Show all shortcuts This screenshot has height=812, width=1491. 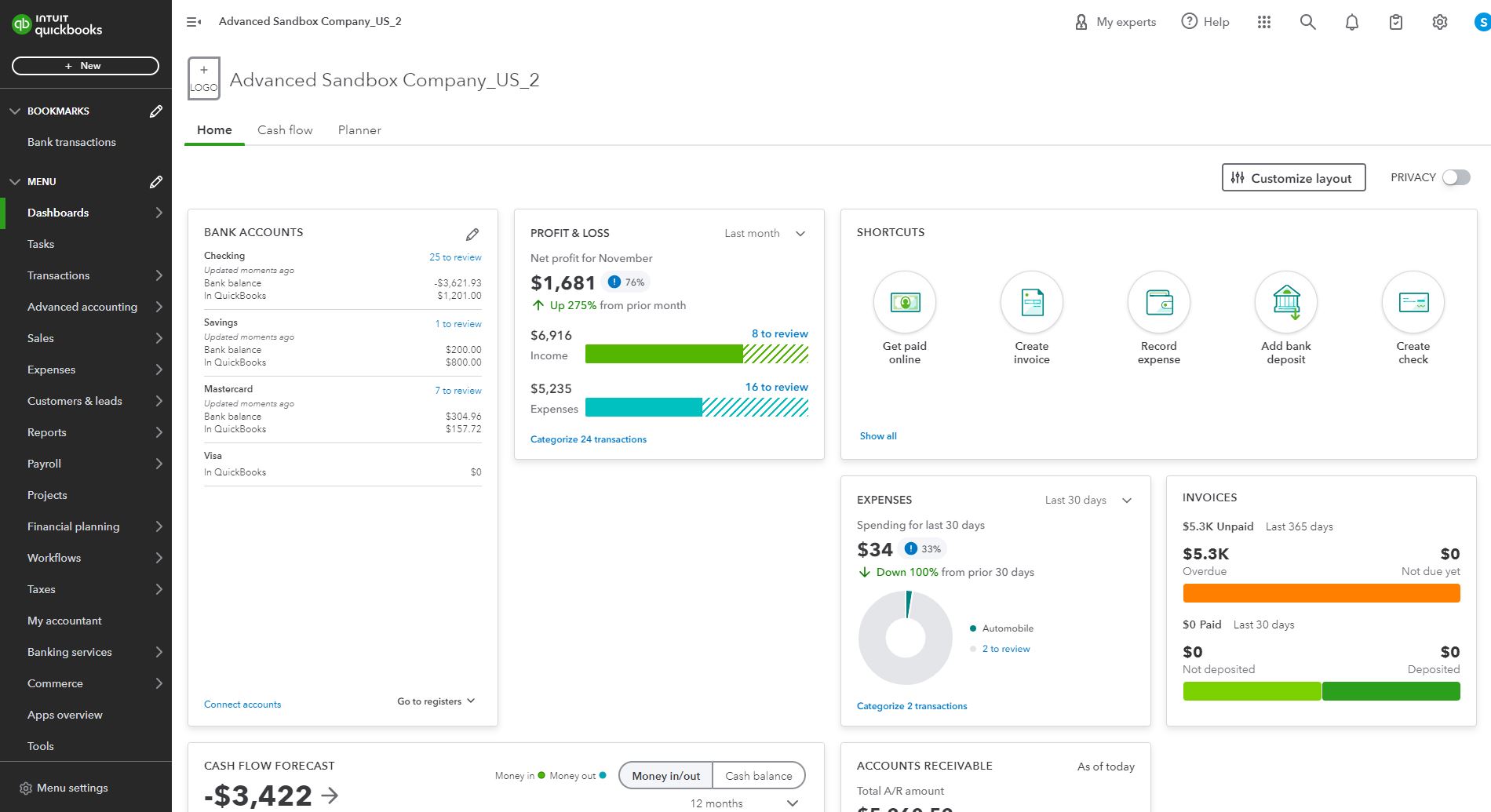878,436
